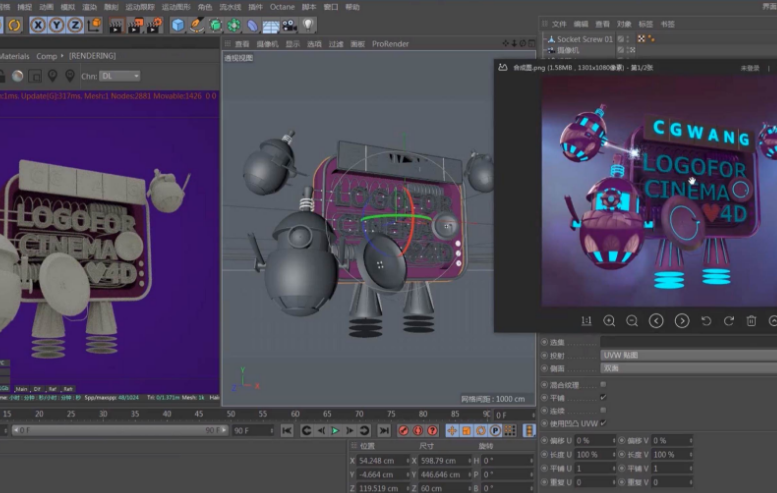Zoom in on the image viewer

pyautogui.click(x=609, y=320)
